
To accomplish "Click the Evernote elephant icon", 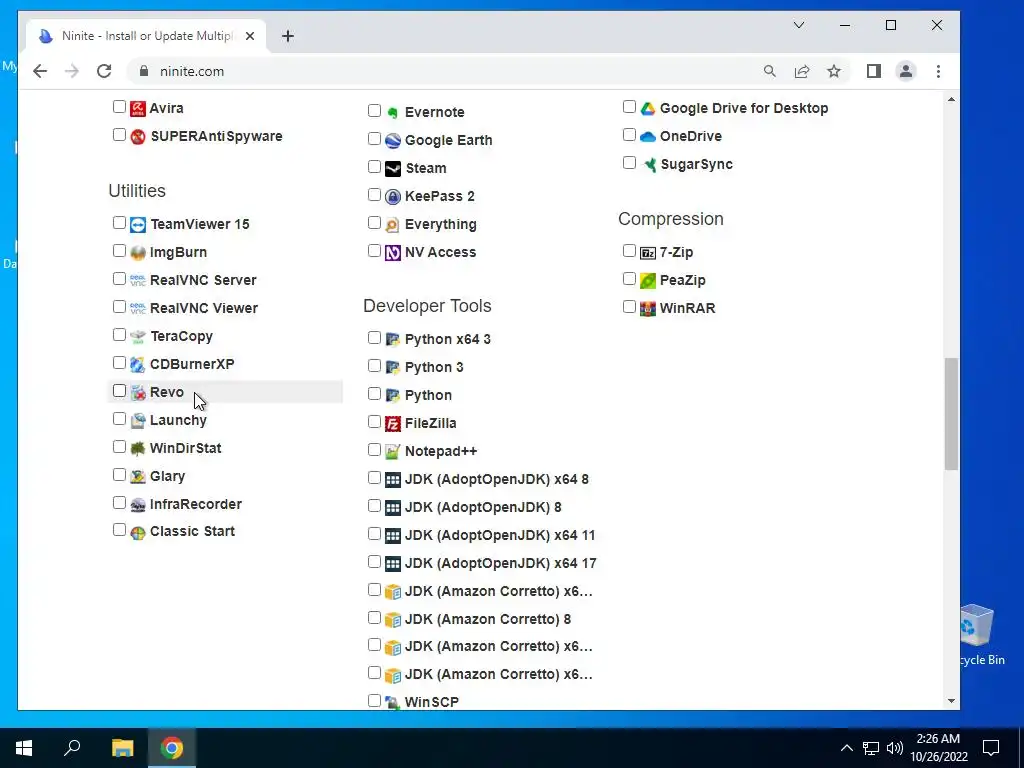I will click(x=392, y=112).
